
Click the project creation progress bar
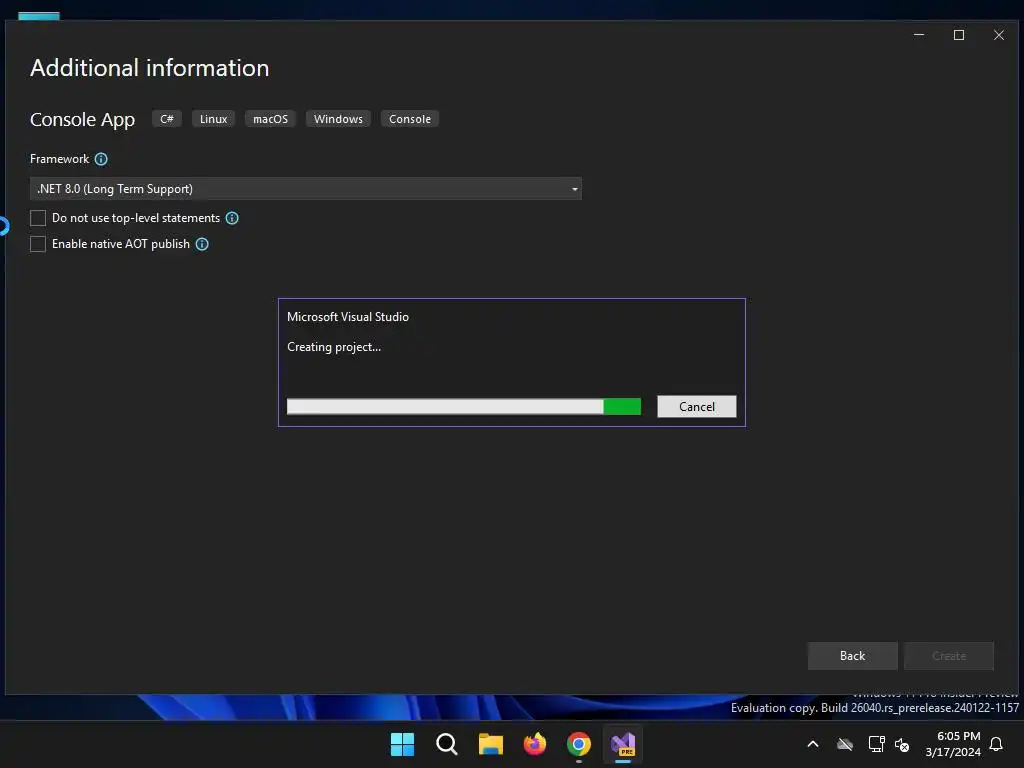coord(464,406)
